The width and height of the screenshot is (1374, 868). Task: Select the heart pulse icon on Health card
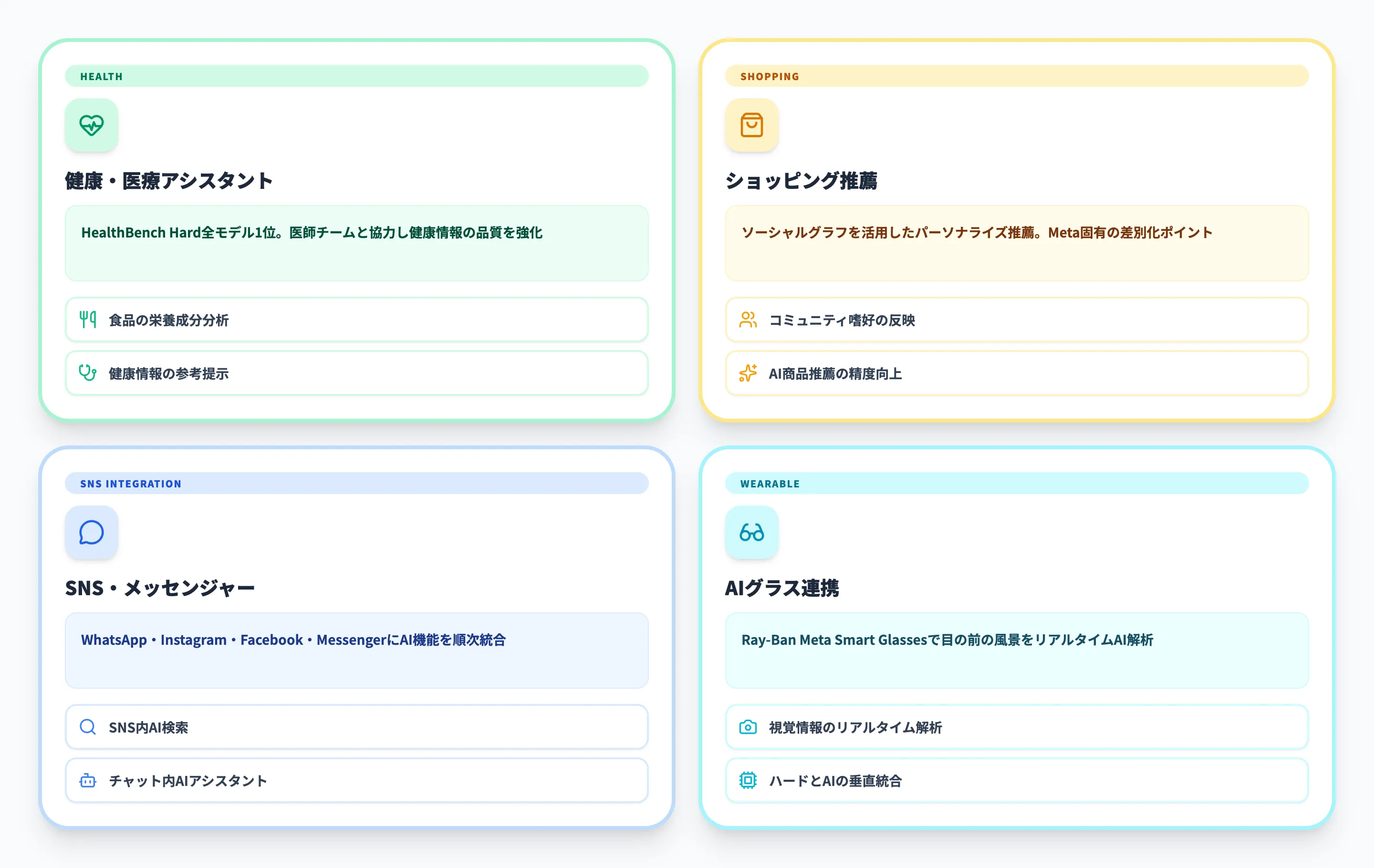coord(91,125)
